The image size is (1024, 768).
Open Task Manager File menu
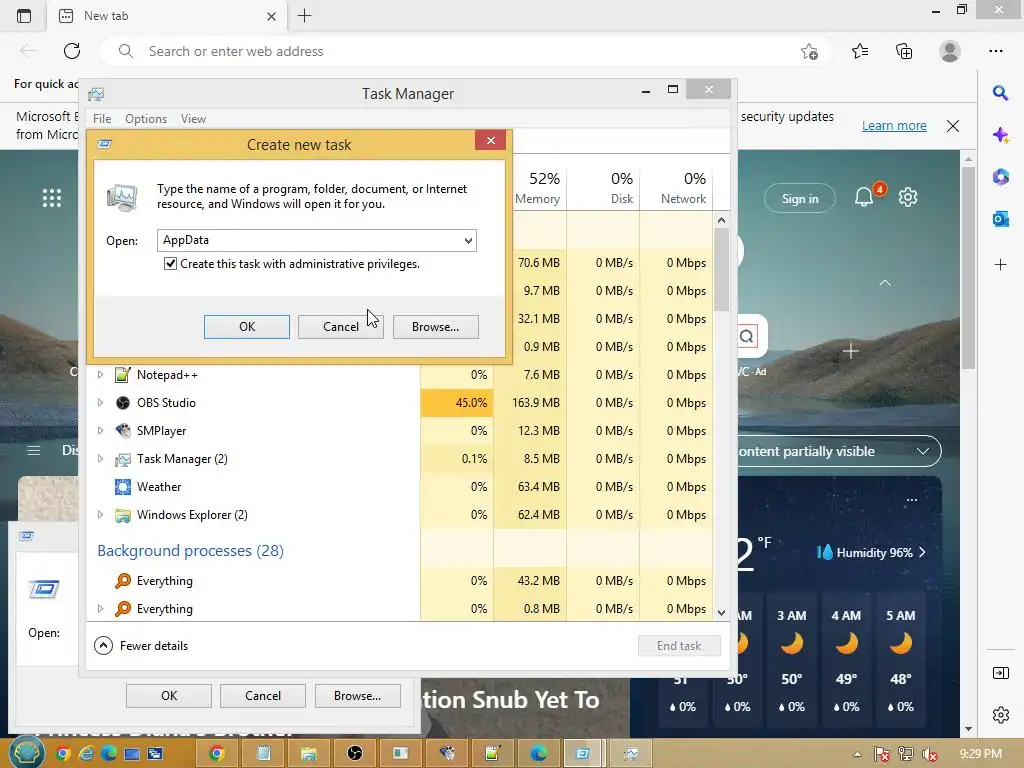tap(102, 119)
